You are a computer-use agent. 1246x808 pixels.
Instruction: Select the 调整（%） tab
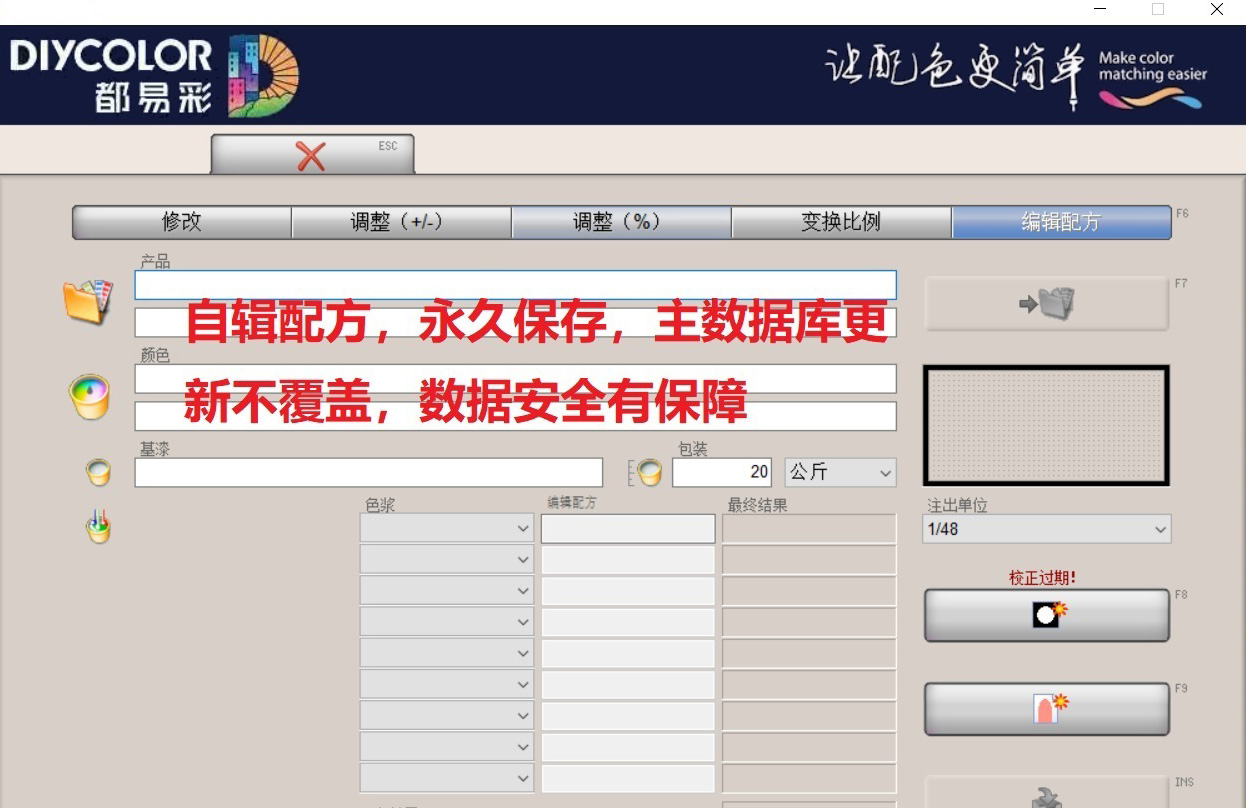pos(621,222)
